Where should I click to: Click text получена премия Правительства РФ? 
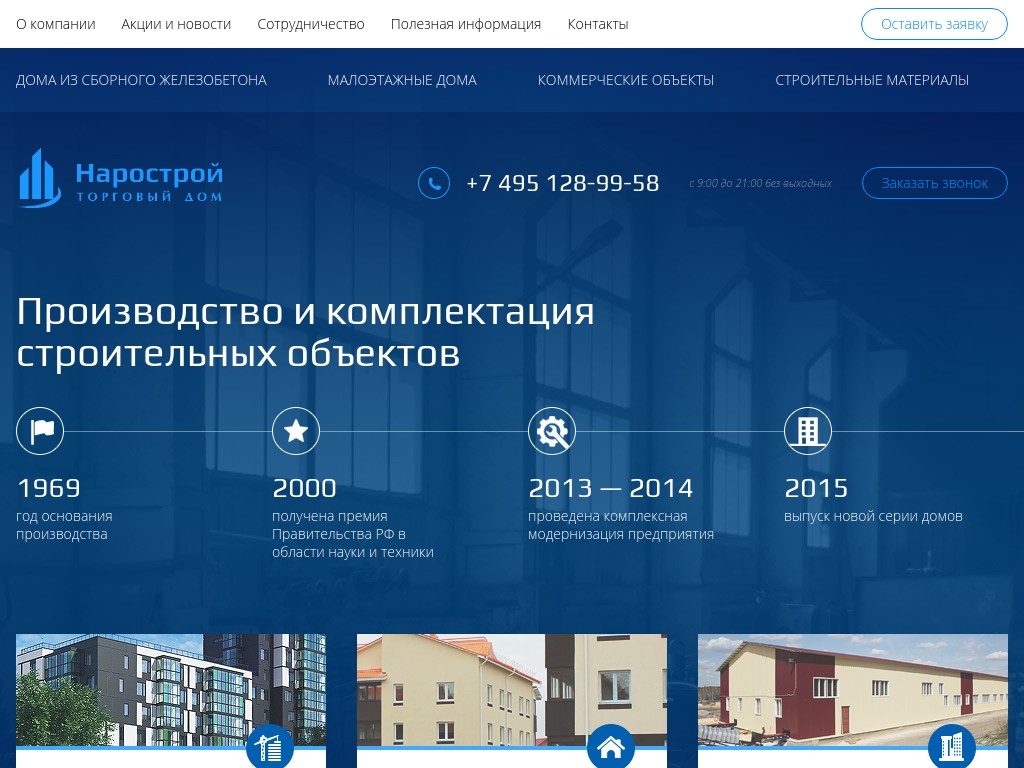point(353,534)
